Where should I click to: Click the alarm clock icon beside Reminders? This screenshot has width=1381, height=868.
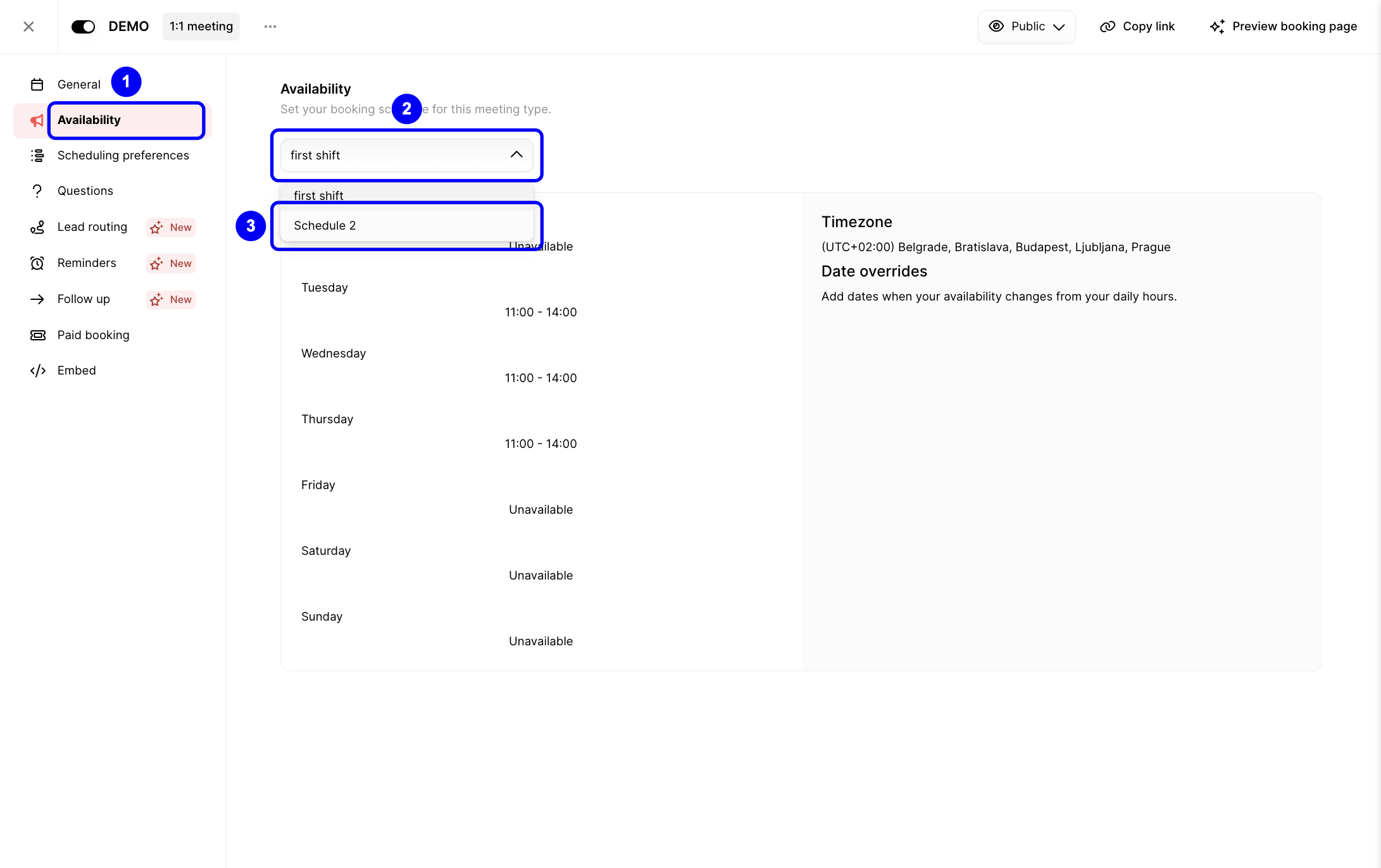pos(37,263)
